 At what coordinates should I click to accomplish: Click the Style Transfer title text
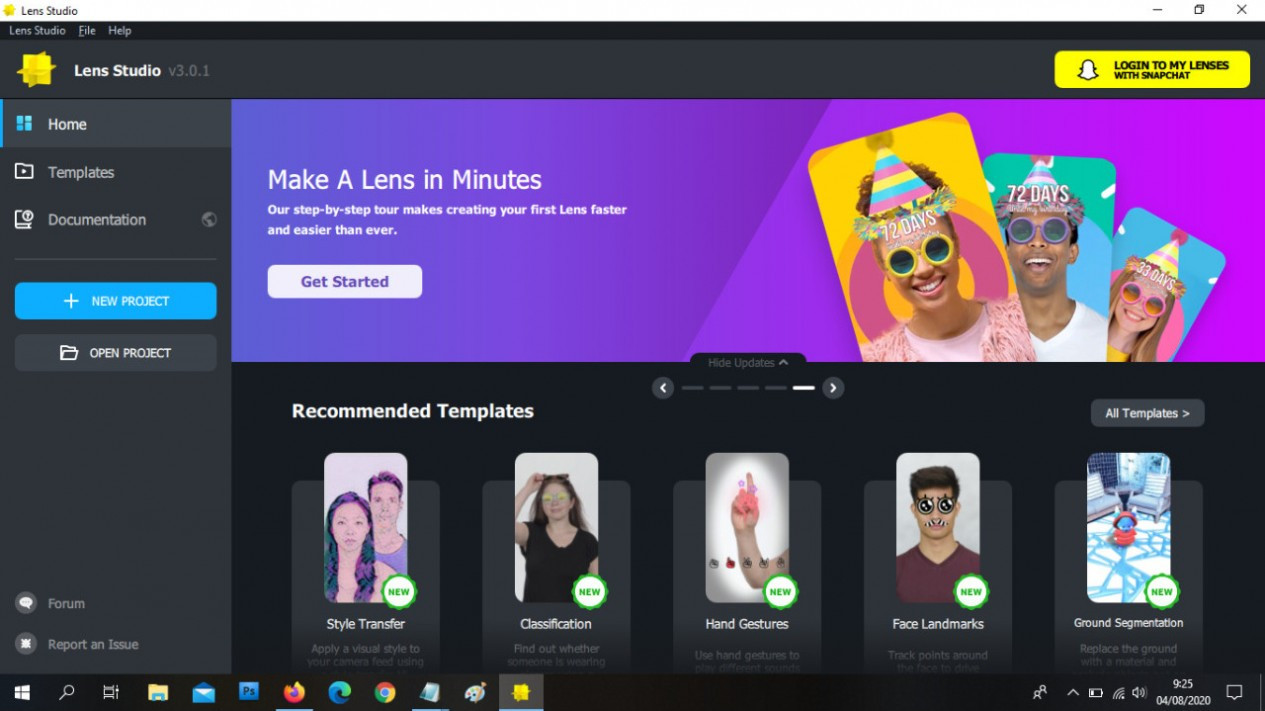[366, 624]
